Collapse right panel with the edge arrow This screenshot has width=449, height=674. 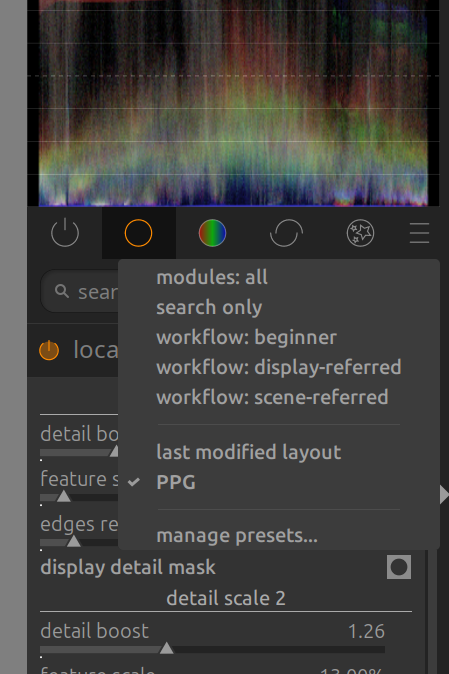[x=444, y=495]
